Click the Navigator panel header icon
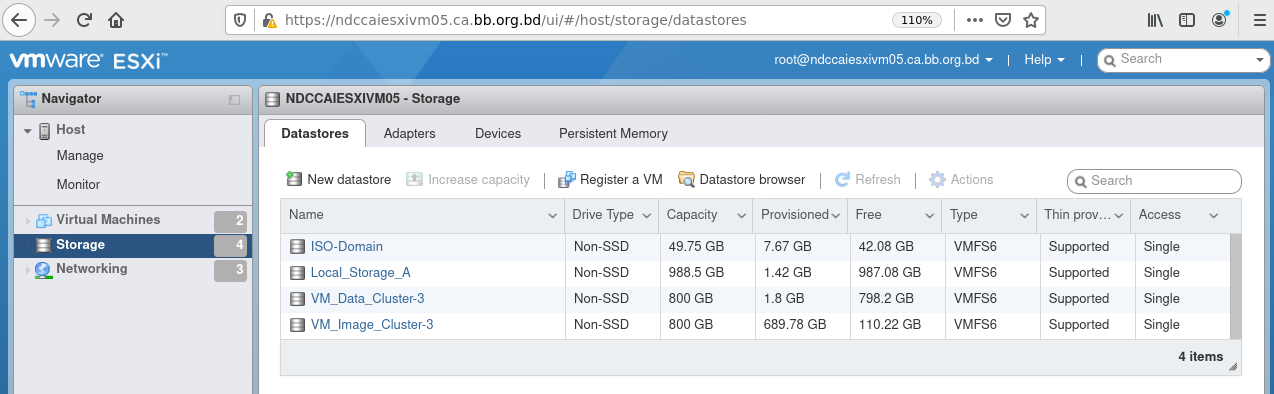This screenshot has width=1274, height=394. [28, 99]
